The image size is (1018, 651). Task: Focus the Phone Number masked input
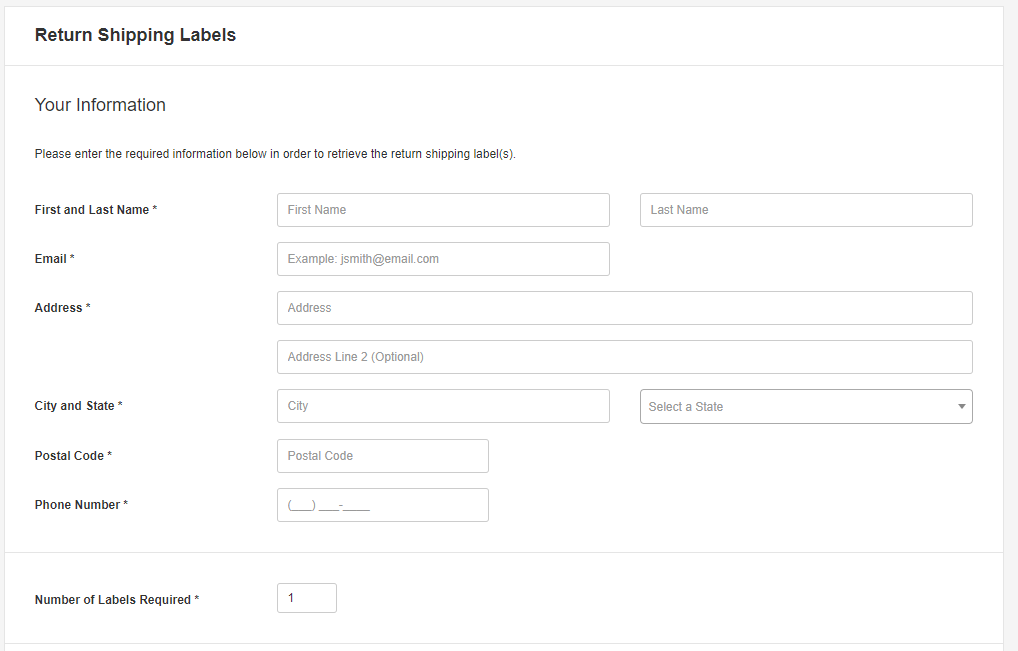(382, 505)
